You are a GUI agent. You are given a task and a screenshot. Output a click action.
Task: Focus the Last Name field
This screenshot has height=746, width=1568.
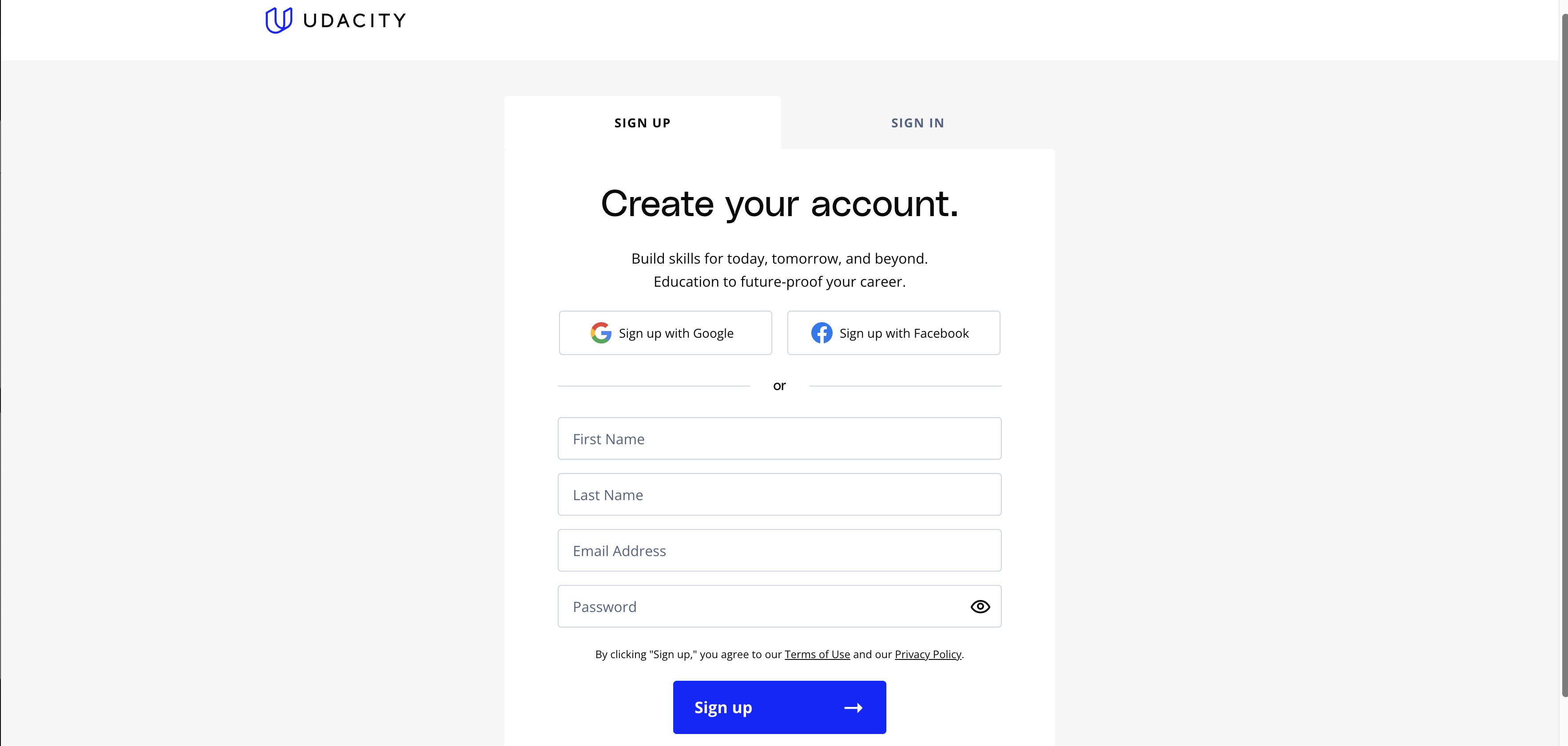[779, 495]
